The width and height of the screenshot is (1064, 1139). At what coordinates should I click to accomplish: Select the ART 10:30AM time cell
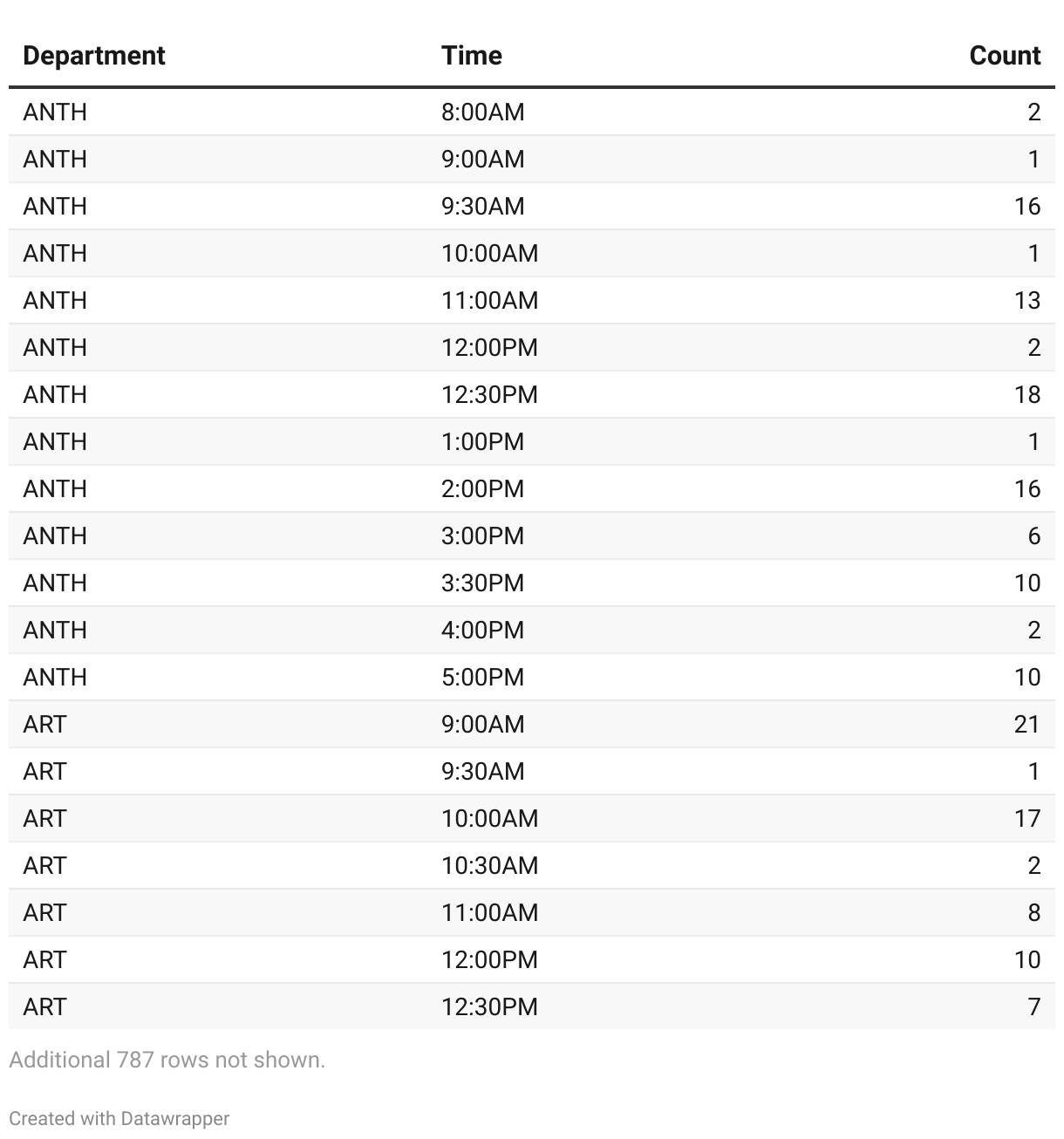pyautogui.click(x=489, y=866)
